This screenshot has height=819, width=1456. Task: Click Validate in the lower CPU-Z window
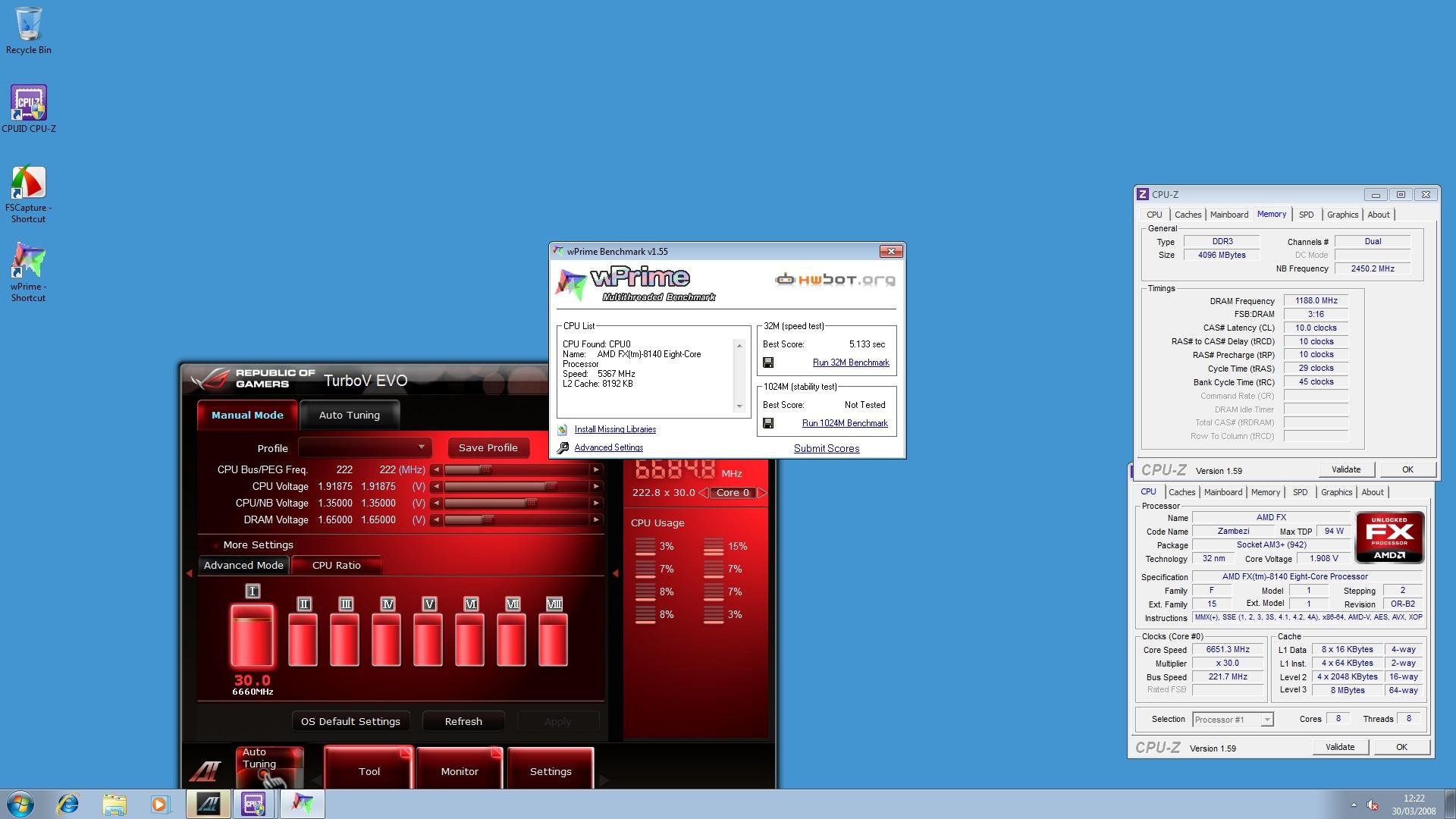coord(1340,747)
